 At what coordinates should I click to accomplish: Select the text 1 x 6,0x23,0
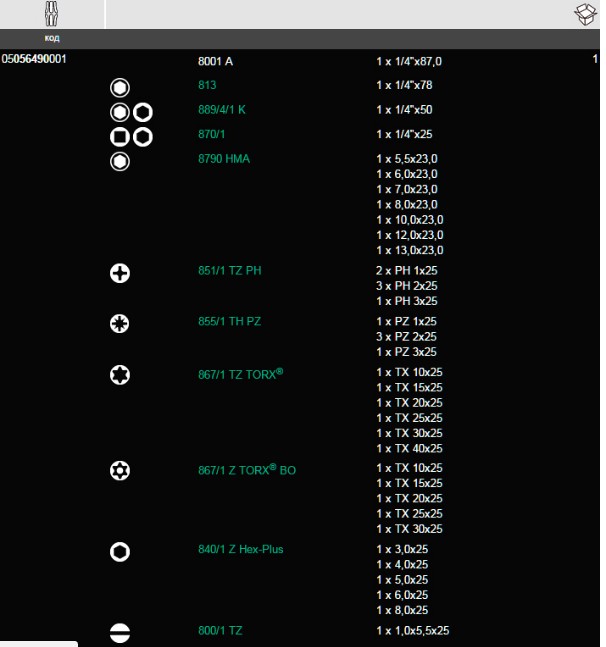click(407, 174)
